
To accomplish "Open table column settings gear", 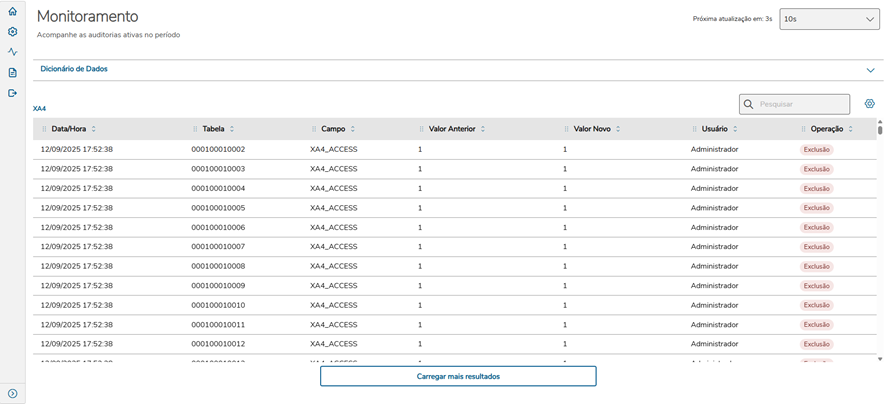I will [869, 104].
